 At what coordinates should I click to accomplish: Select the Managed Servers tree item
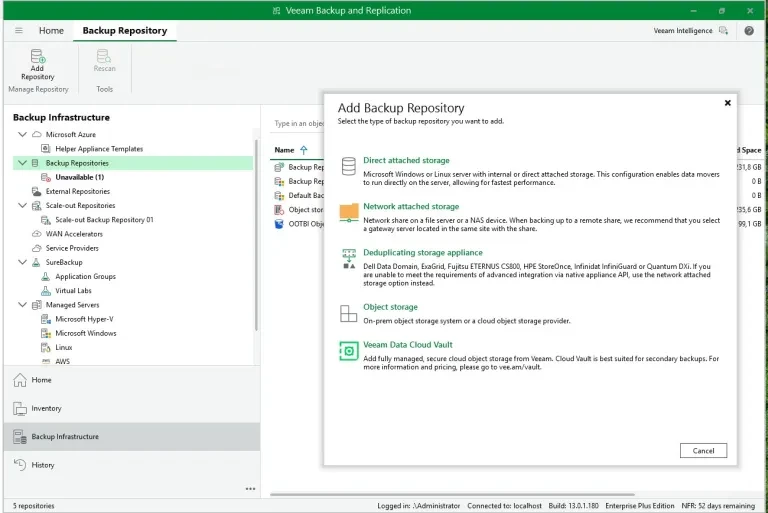72,305
